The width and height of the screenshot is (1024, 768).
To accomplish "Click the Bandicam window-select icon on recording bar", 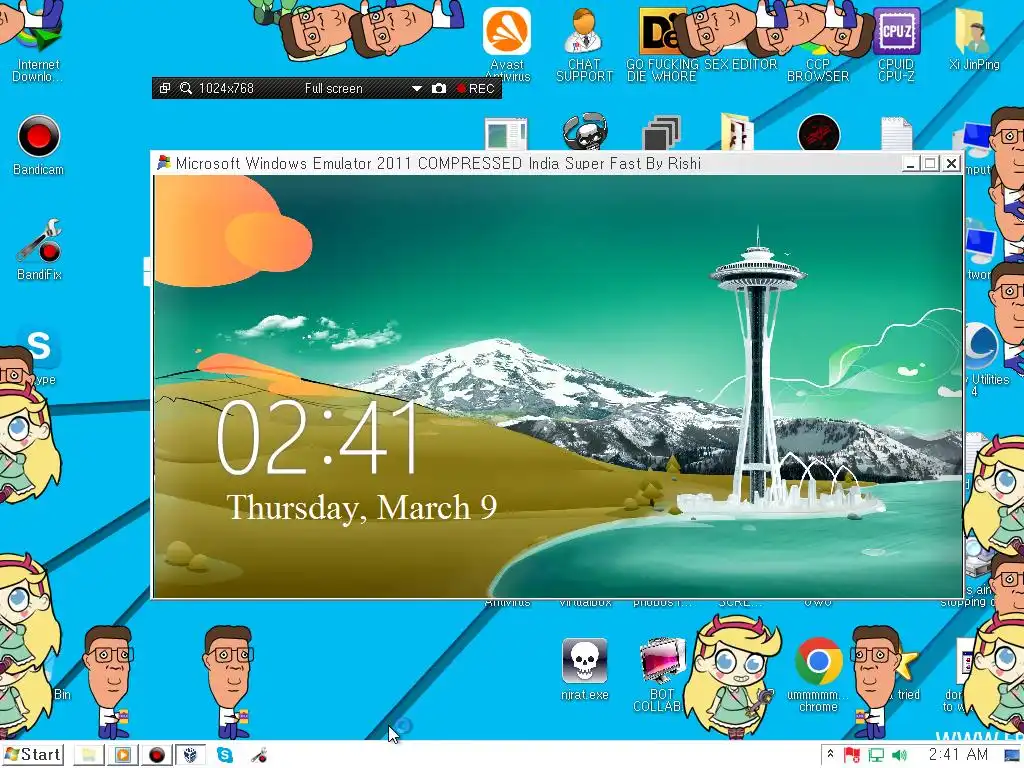I will [165, 88].
